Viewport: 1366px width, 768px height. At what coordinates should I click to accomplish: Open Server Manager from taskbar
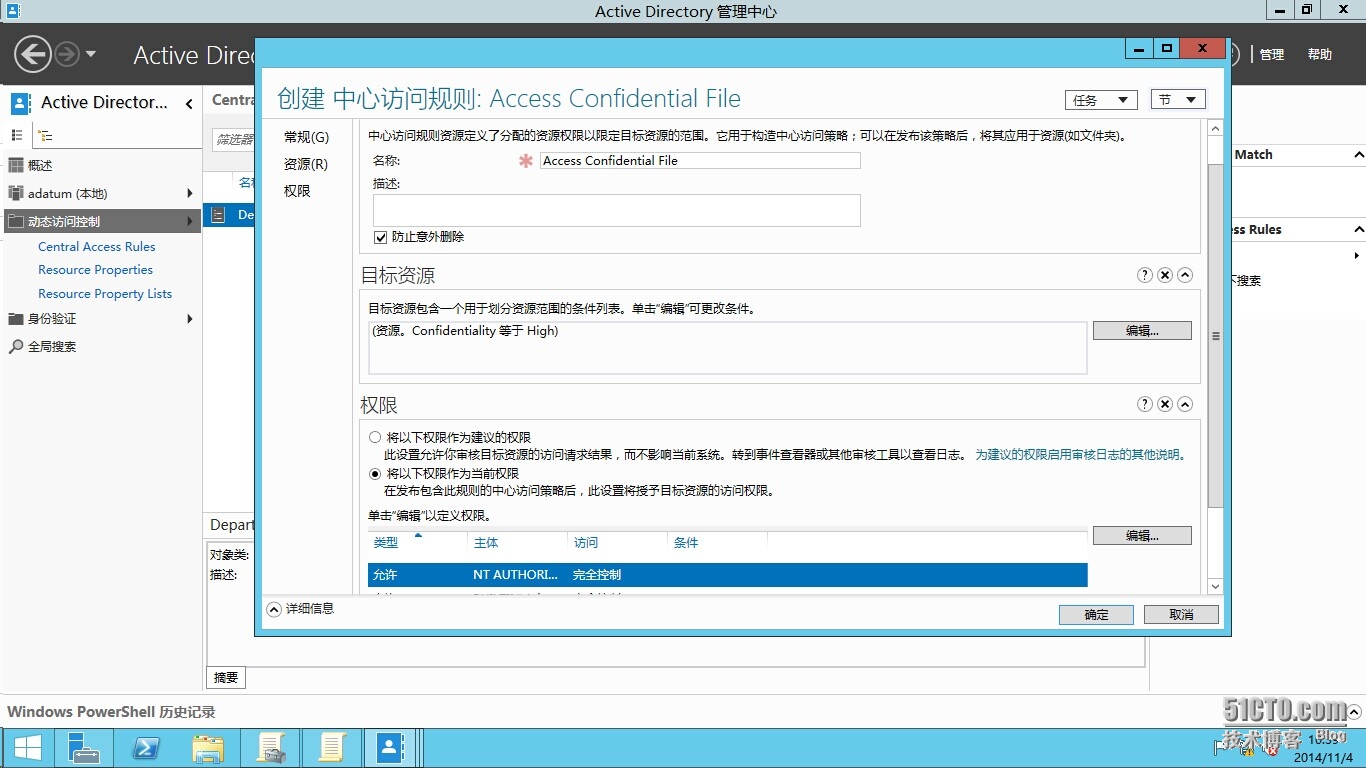click(x=83, y=748)
